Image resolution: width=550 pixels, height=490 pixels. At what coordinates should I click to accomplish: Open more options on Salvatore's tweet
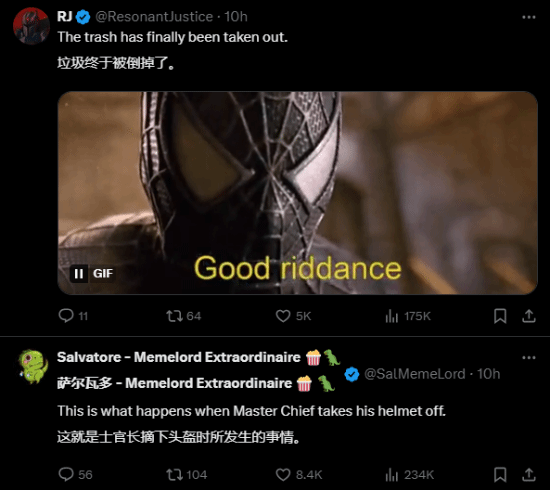pos(529,357)
